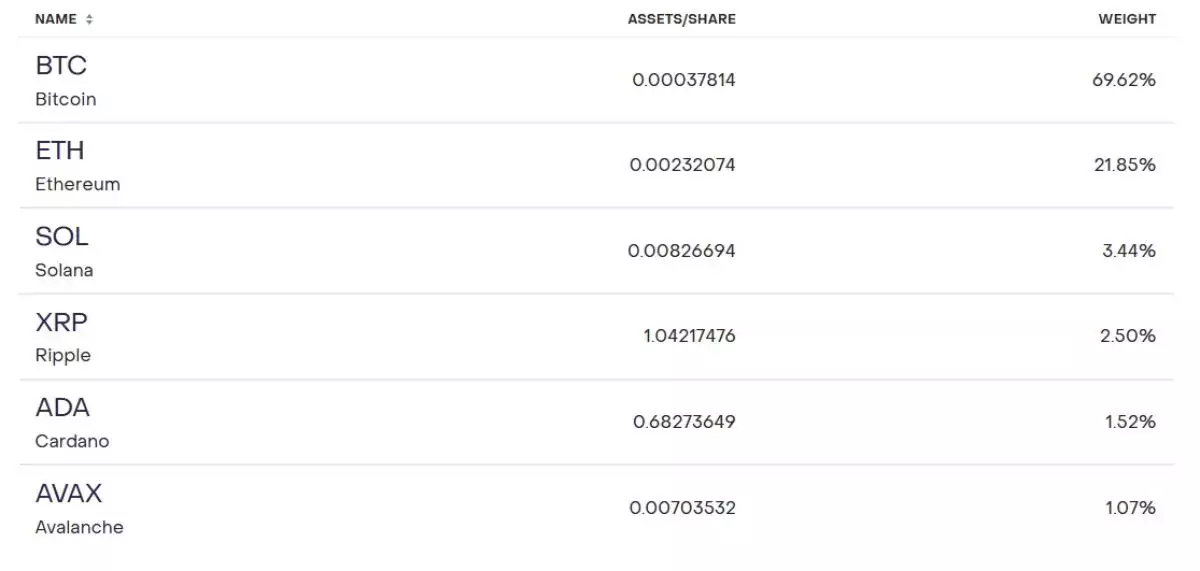The width and height of the screenshot is (1200, 571).
Task: Click the WEIGHT column header
Action: coord(1127,19)
